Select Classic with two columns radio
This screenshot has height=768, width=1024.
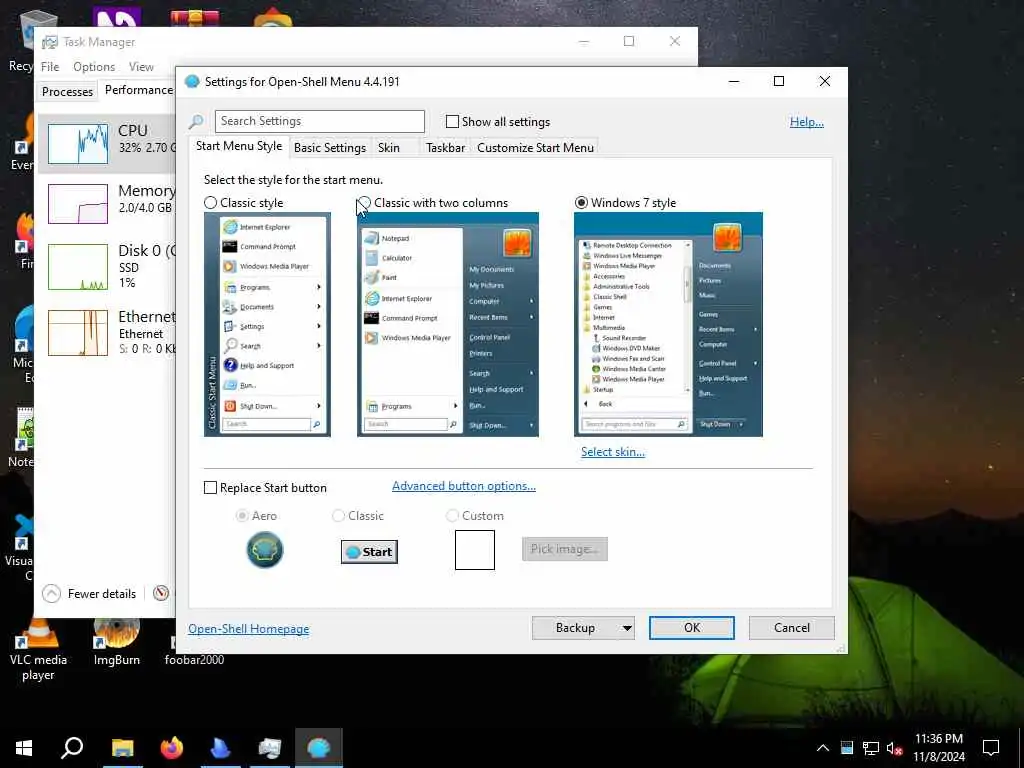364,203
